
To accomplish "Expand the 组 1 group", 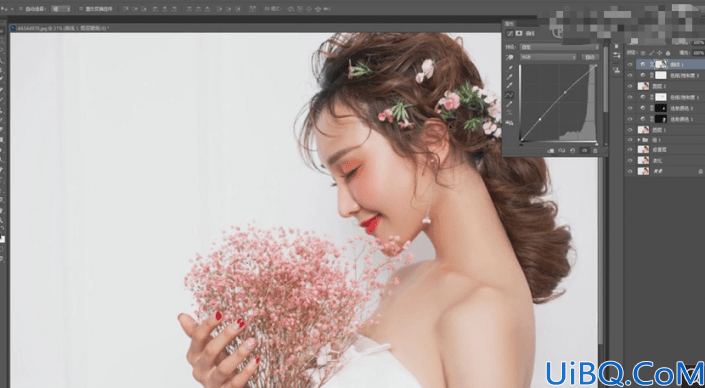I will pos(639,140).
